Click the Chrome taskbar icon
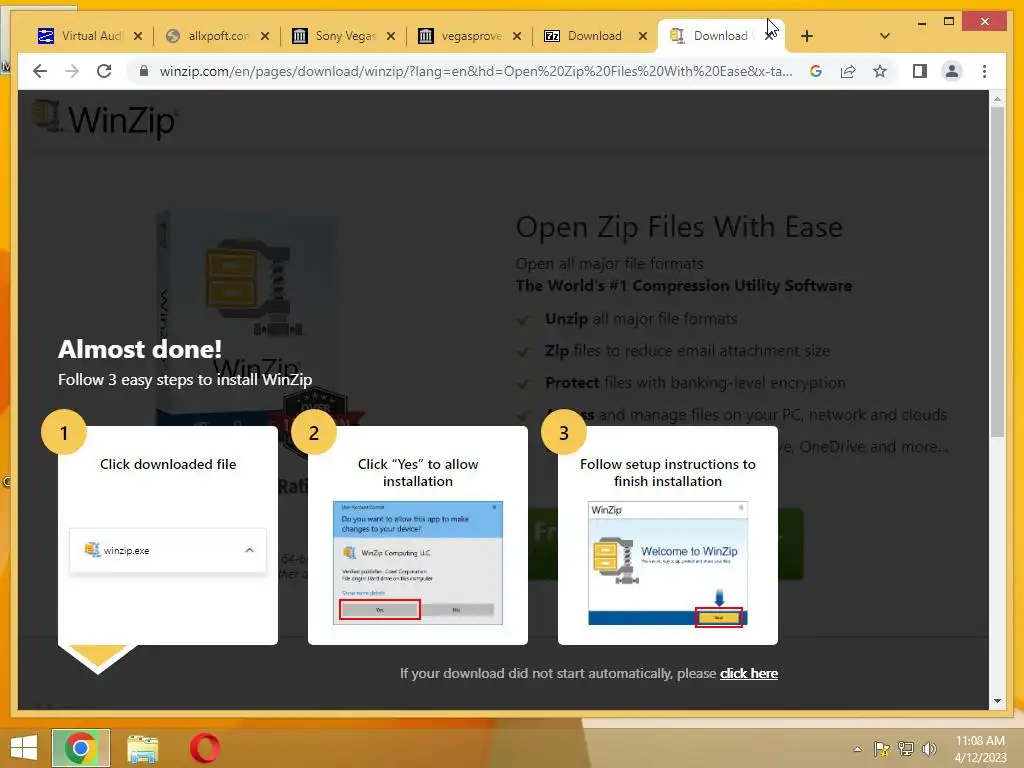 (81, 748)
